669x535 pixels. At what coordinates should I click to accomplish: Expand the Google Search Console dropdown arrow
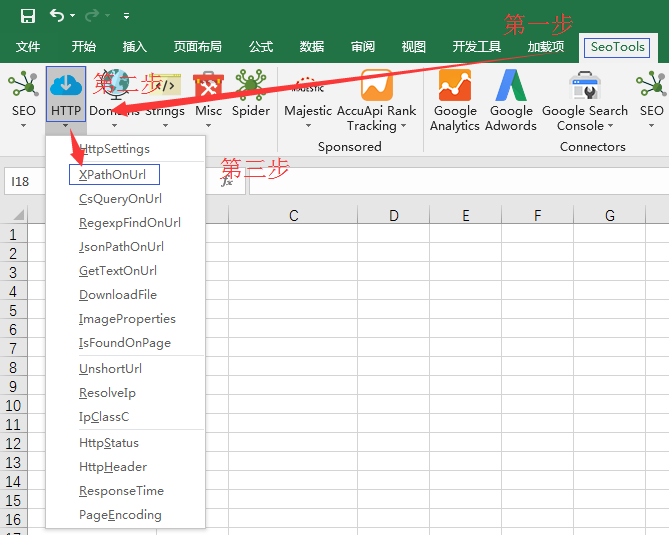point(611,126)
